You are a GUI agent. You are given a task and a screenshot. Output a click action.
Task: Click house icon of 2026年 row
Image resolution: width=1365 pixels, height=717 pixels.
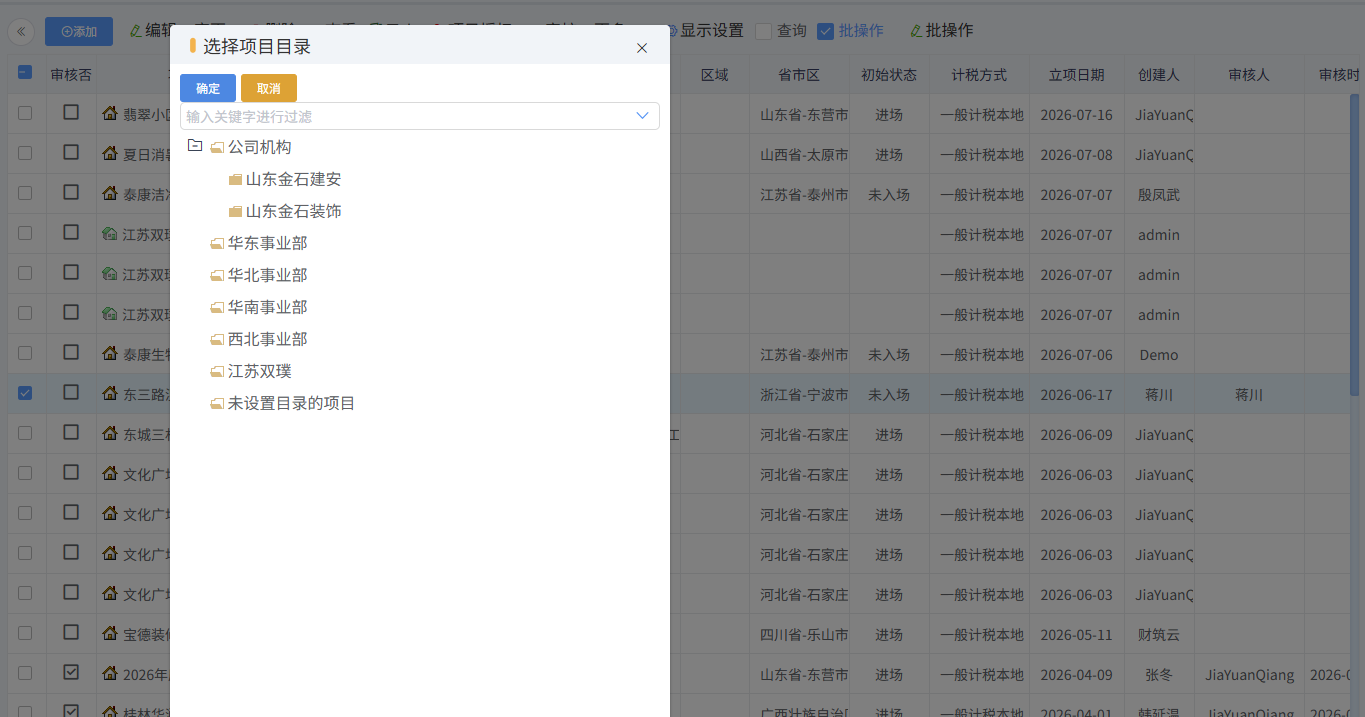pos(110,673)
